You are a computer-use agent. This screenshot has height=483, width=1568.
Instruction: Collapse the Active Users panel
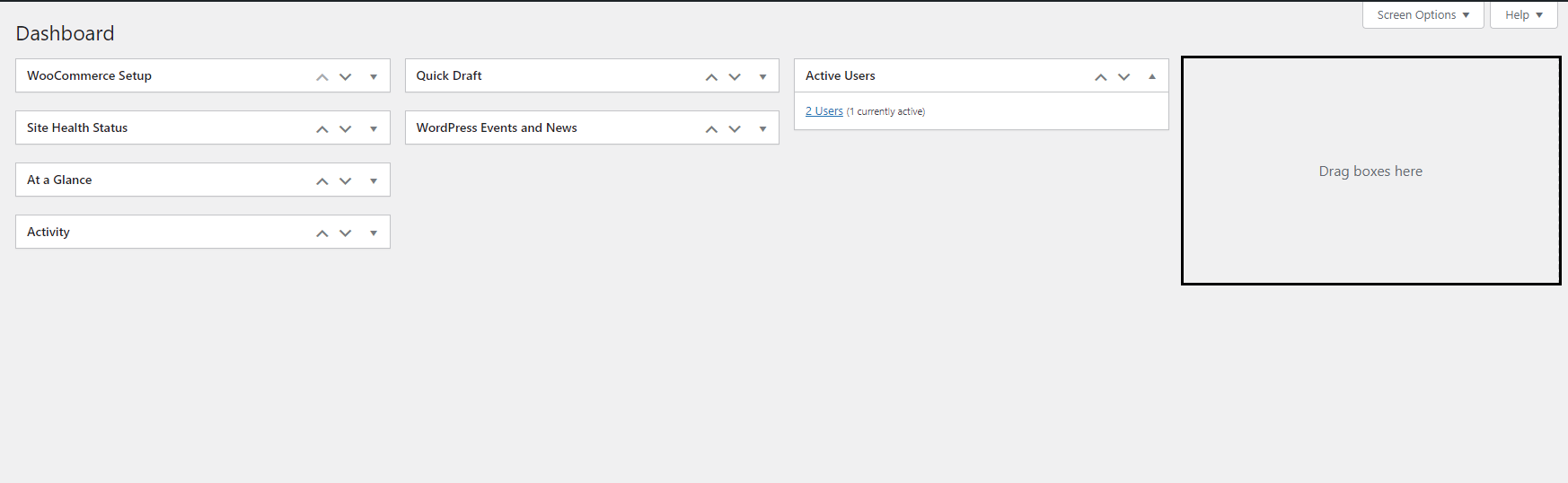[x=1152, y=76]
